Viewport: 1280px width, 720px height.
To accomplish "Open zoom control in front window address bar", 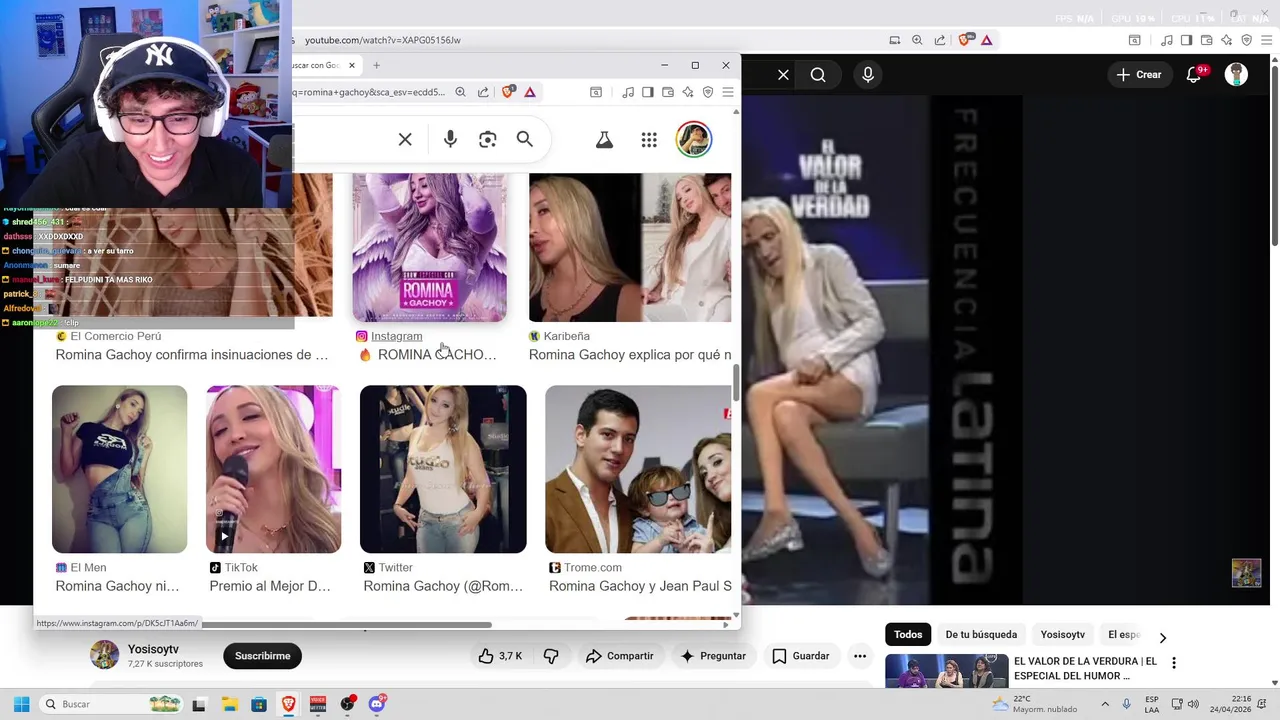I will [x=460, y=92].
